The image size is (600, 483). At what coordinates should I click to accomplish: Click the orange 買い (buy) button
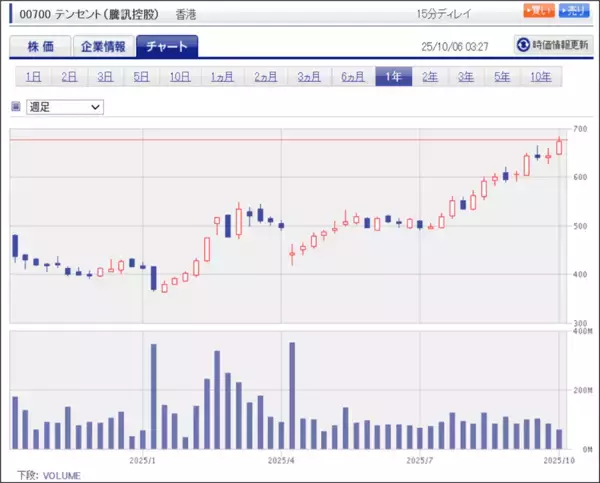pyautogui.click(x=537, y=11)
